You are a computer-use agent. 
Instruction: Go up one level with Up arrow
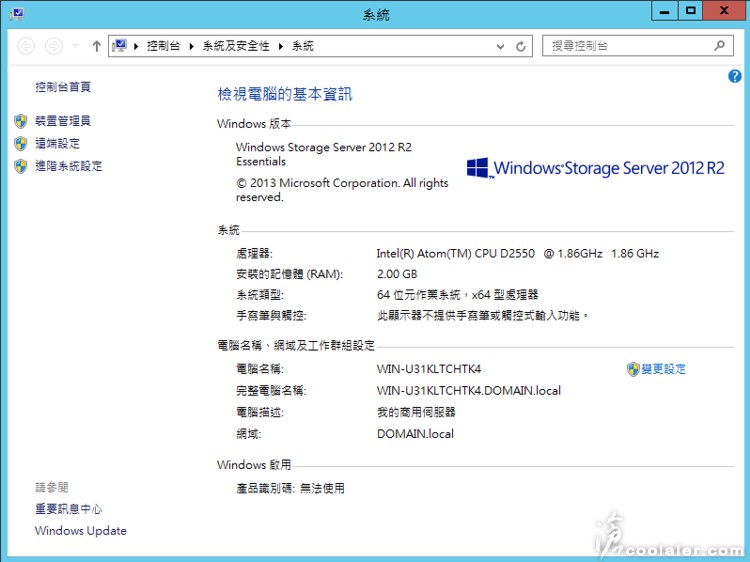tap(97, 46)
